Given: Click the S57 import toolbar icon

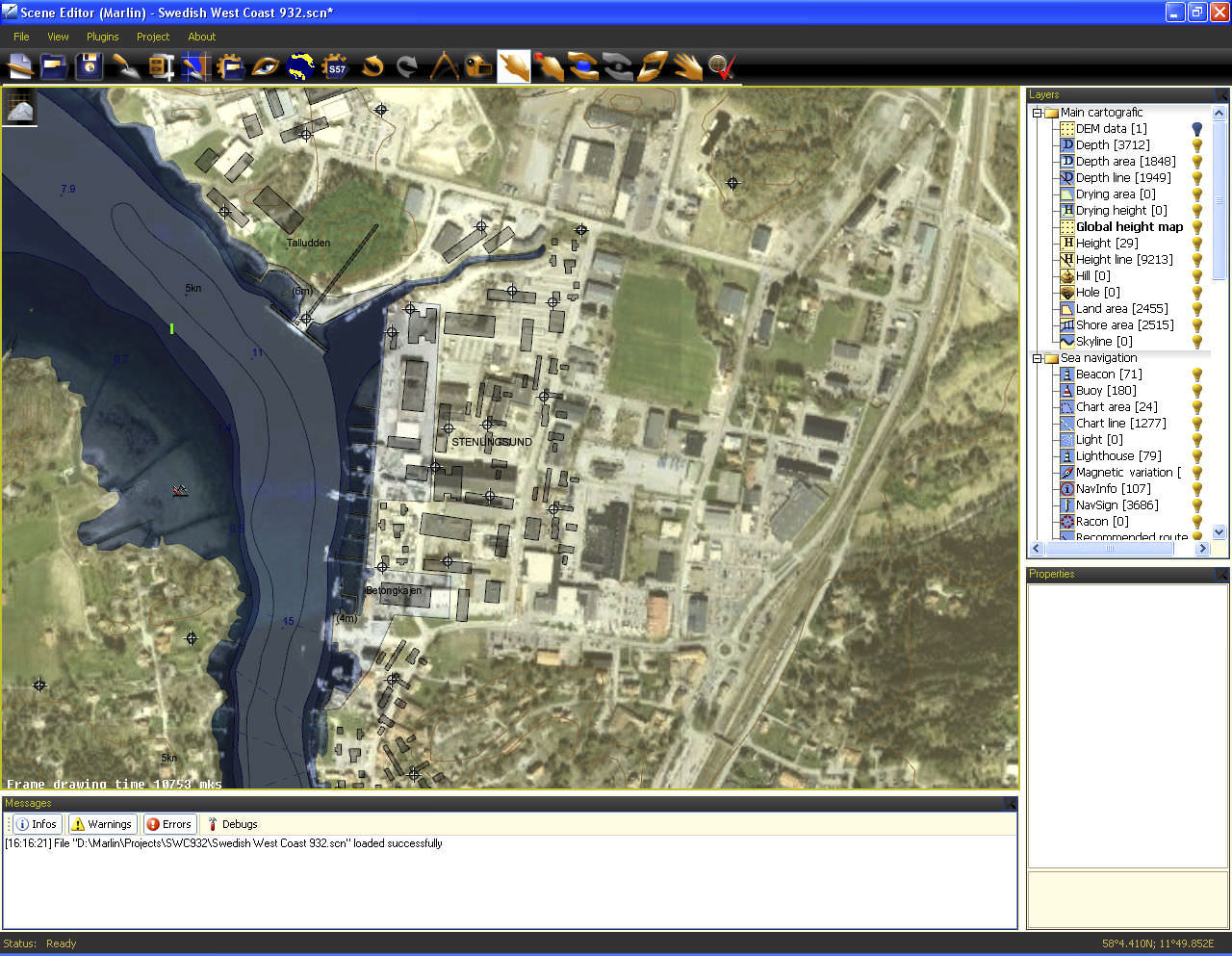Looking at the screenshot, I should [x=335, y=66].
